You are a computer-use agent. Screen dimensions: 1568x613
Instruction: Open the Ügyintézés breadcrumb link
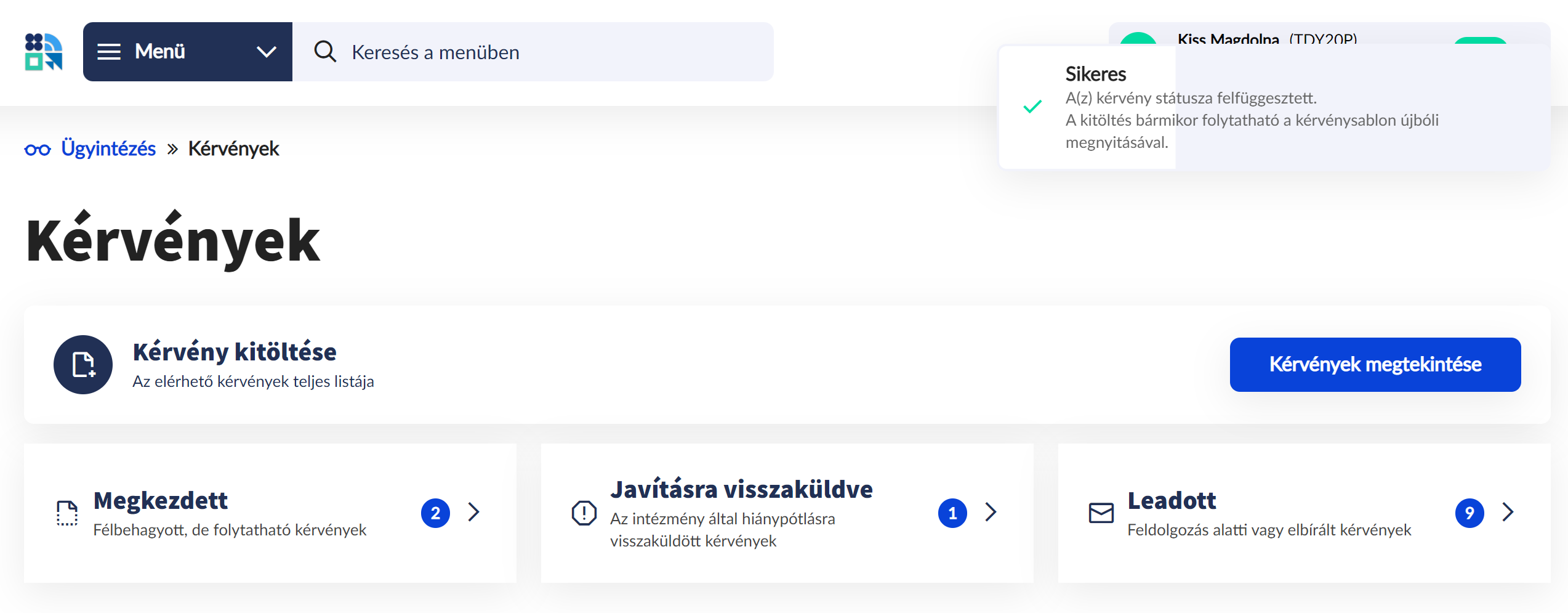click(x=108, y=148)
